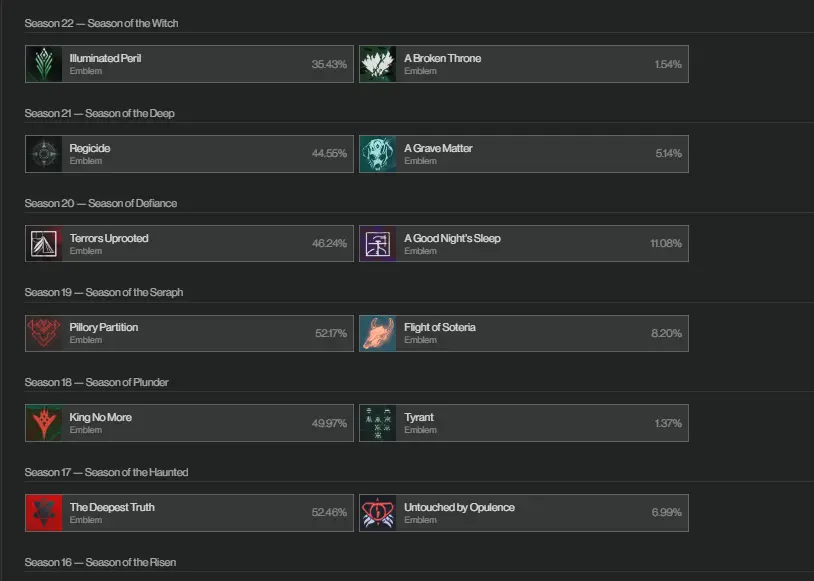814x581 pixels.
Task: Open the Illuminated Peril emblem title
Action: coord(105,58)
